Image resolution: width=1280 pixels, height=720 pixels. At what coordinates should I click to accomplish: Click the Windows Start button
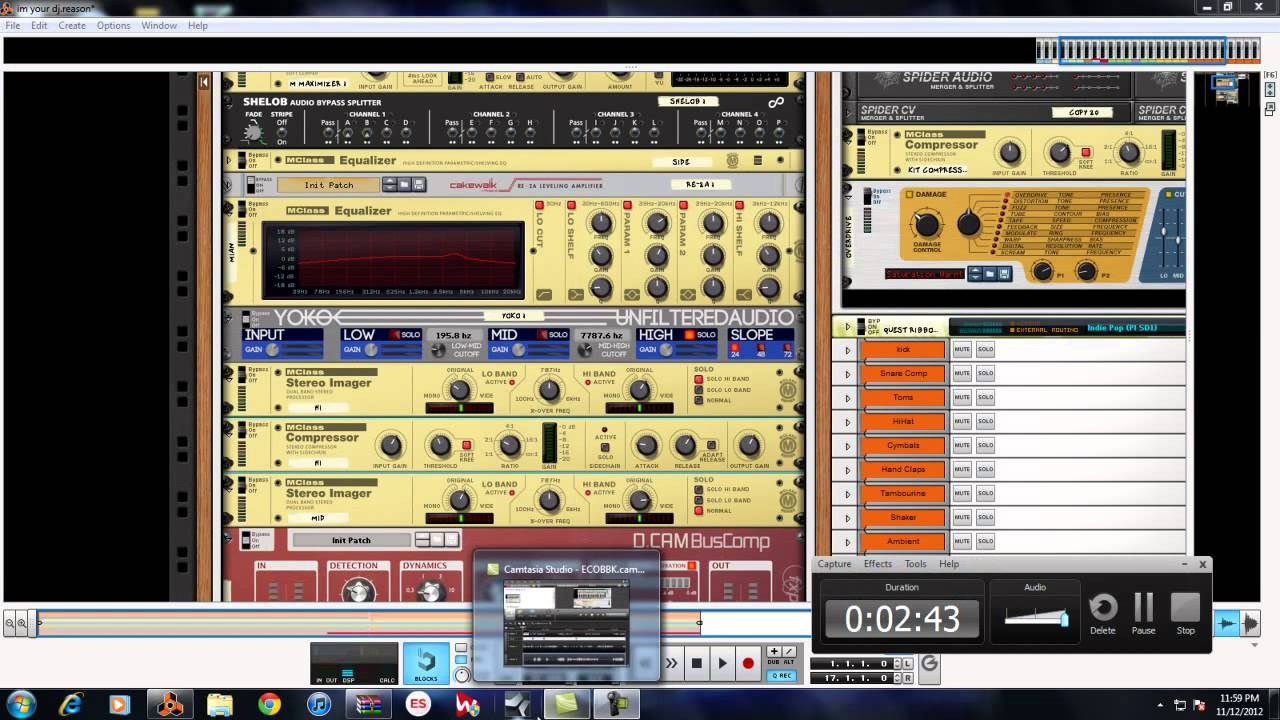click(x=21, y=705)
